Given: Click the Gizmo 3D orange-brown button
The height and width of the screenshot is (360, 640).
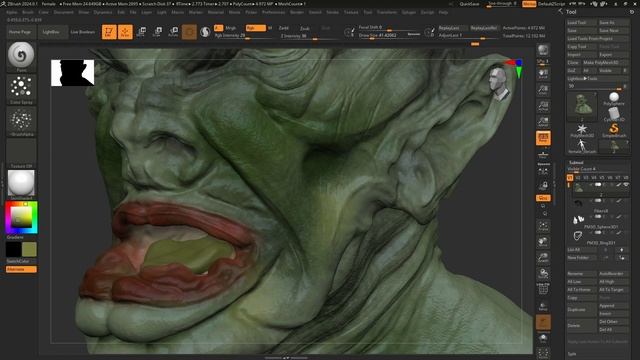Looking at the screenshot, I should 189,32.
